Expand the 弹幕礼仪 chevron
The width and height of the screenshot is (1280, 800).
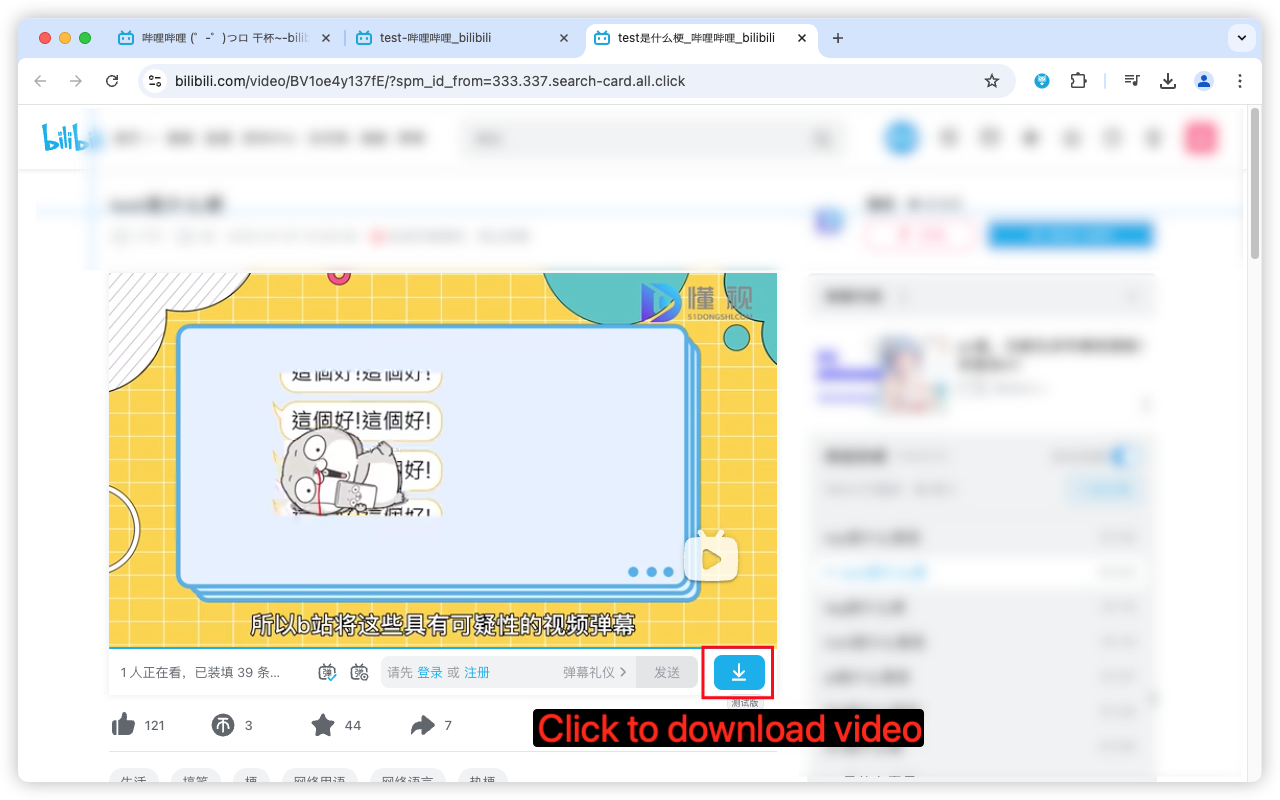pyautogui.click(x=624, y=672)
